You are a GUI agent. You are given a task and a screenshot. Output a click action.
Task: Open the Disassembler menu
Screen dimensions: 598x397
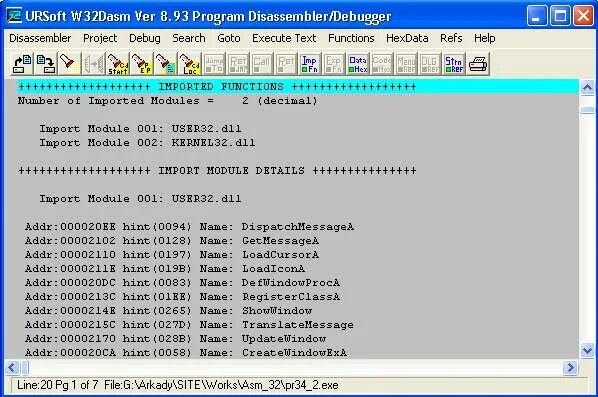40,38
